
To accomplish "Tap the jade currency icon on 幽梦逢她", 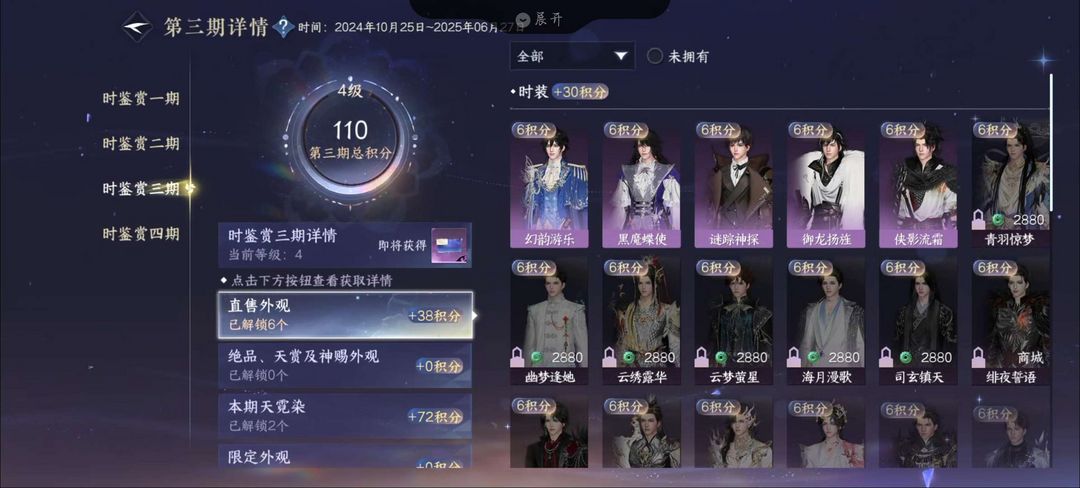I will coord(537,358).
